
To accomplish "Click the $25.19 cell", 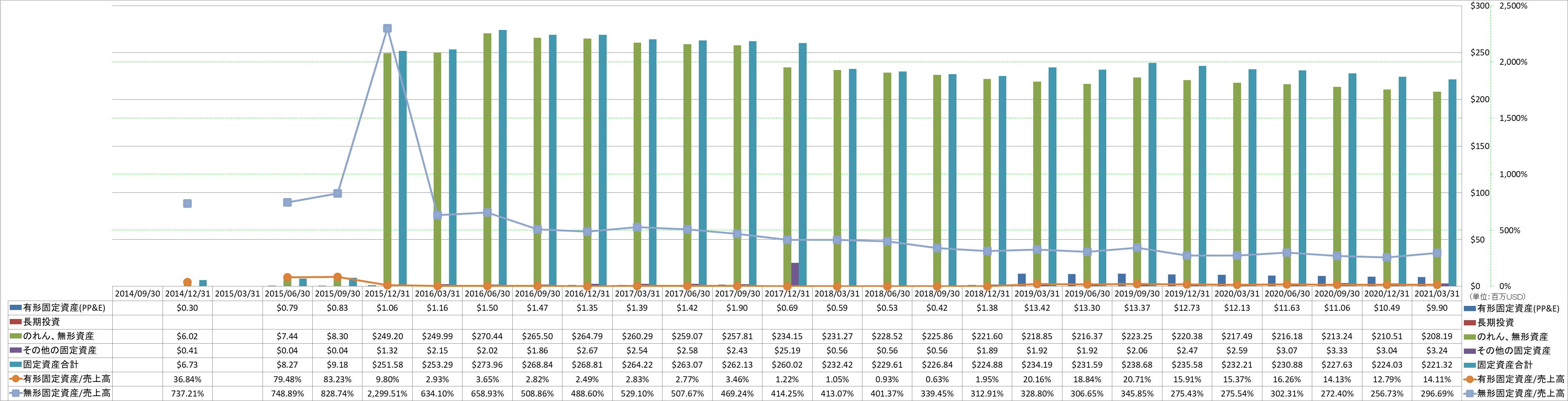I will 787,350.
